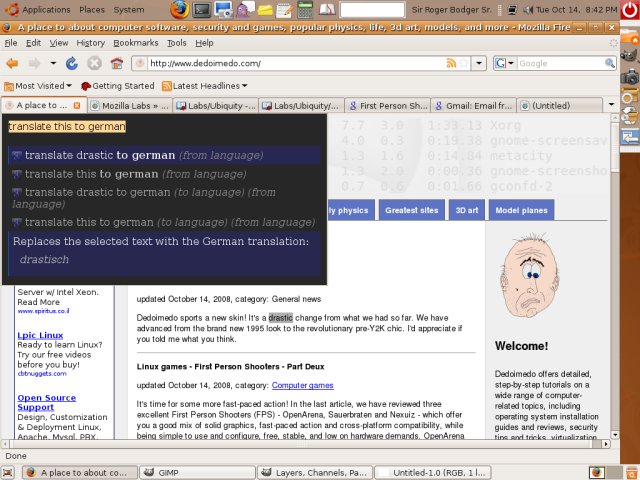Switch to Gmail: Email tab
Screen dimensions: 640x480
tap(474, 106)
